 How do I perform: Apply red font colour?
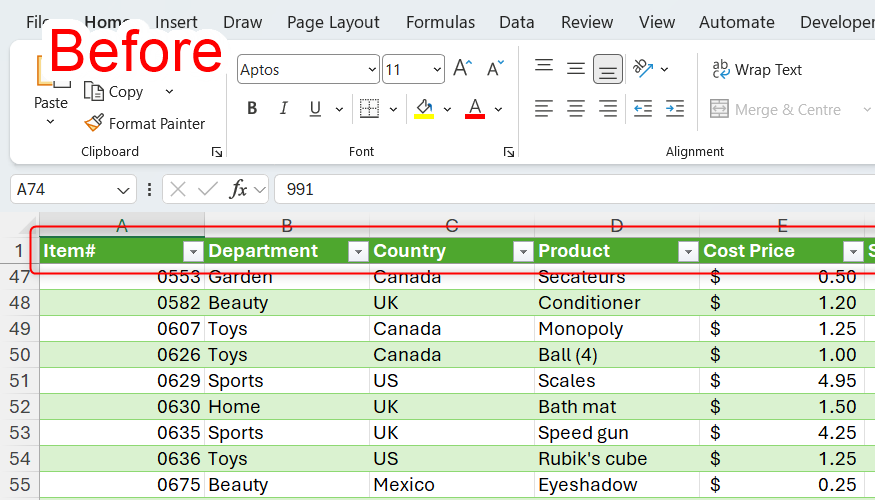[x=475, y=109]
